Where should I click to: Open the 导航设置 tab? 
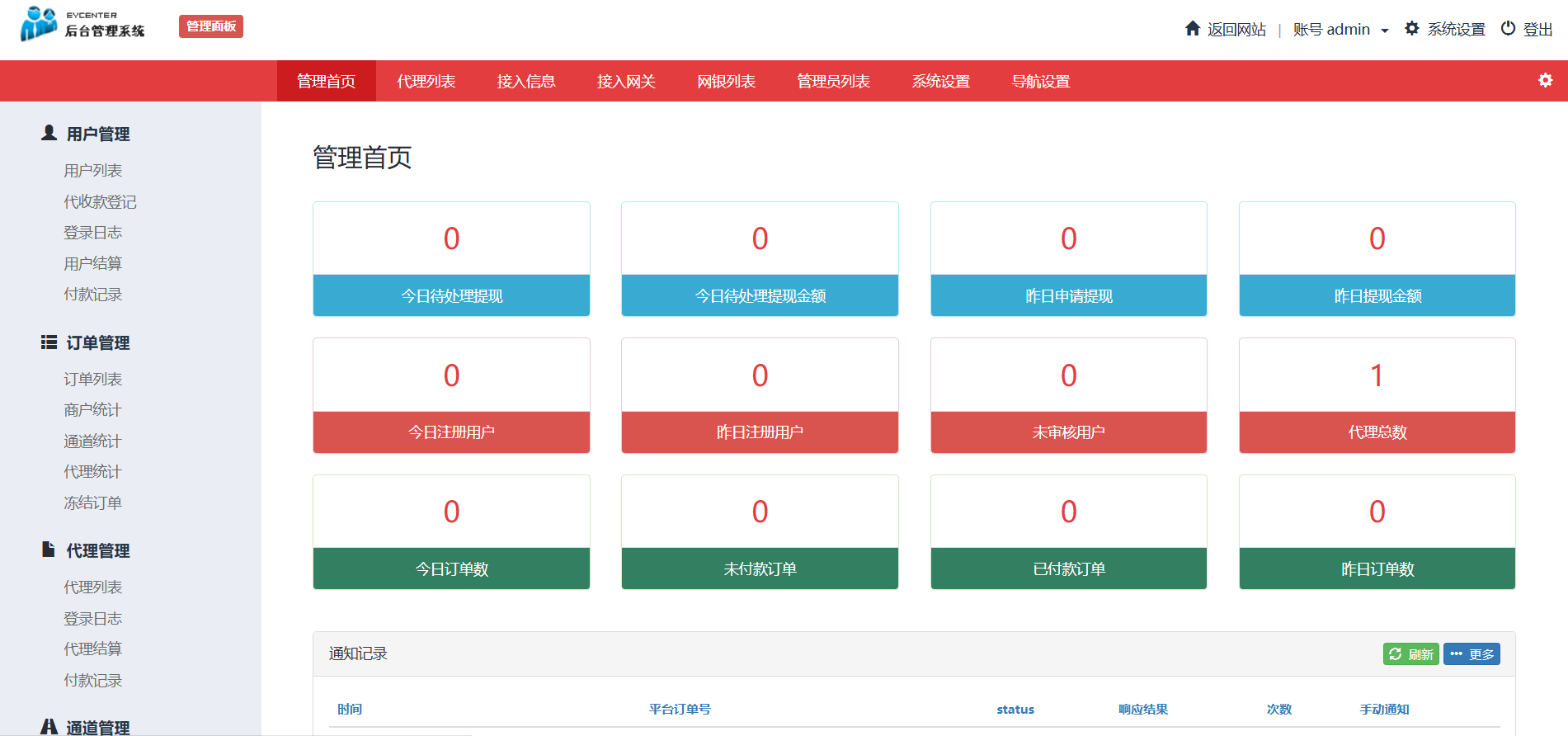click(x=1041, y=81)
